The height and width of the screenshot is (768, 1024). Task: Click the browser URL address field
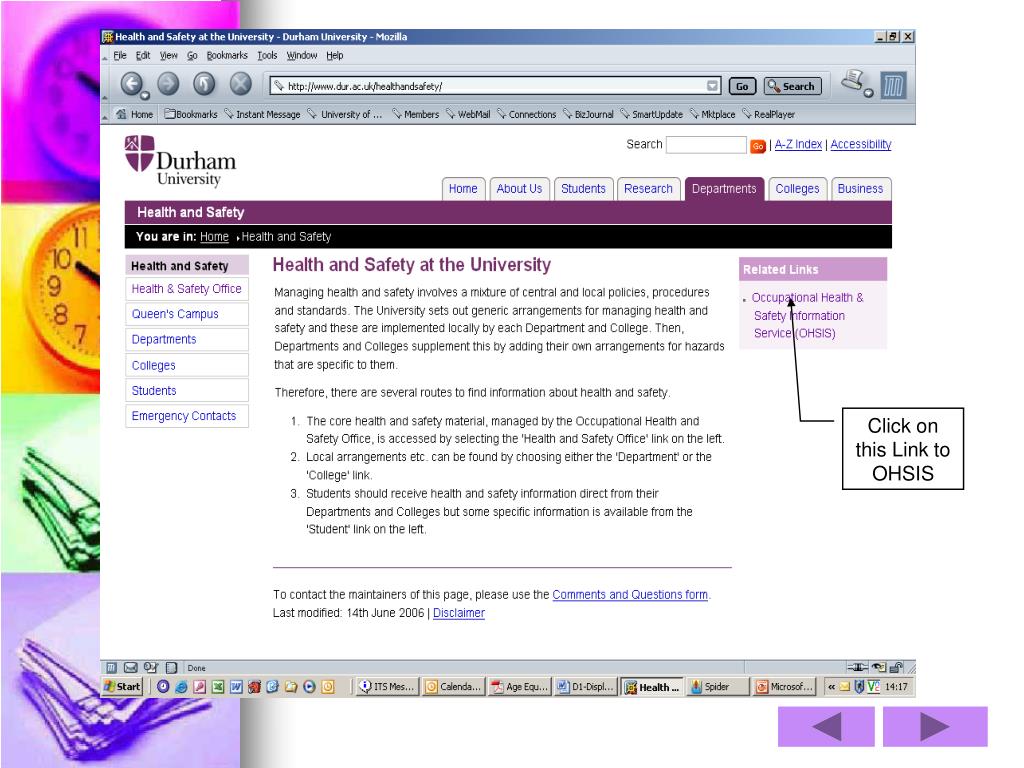tap(496, 86)
